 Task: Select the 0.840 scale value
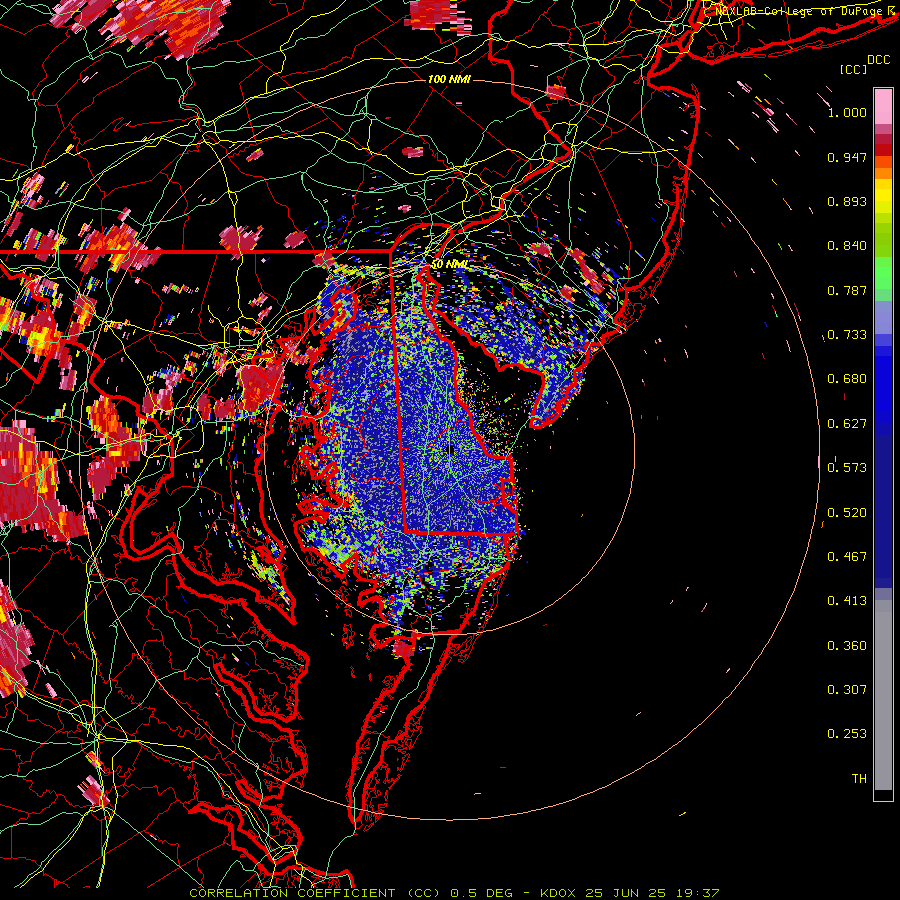point(847,246)
